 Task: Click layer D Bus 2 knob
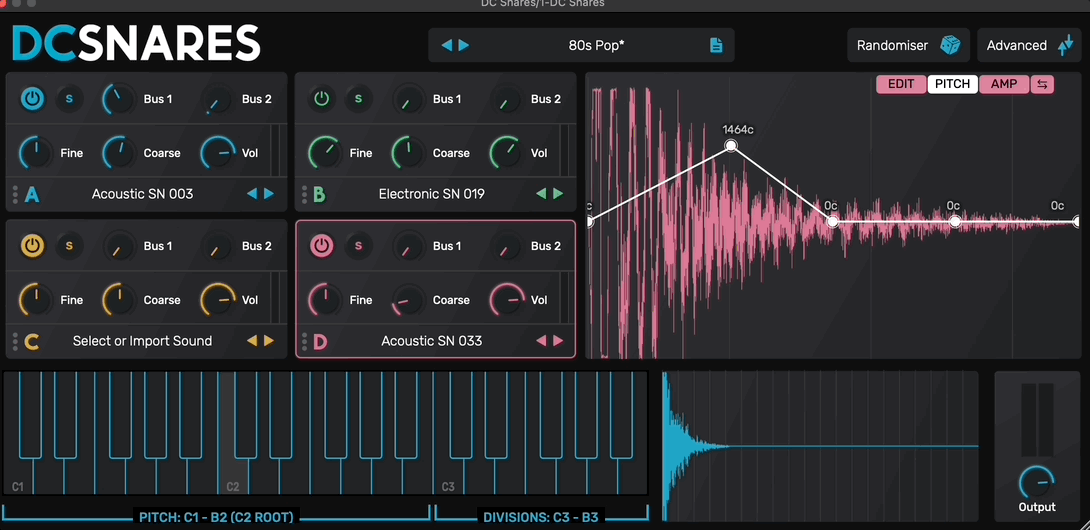506,246
